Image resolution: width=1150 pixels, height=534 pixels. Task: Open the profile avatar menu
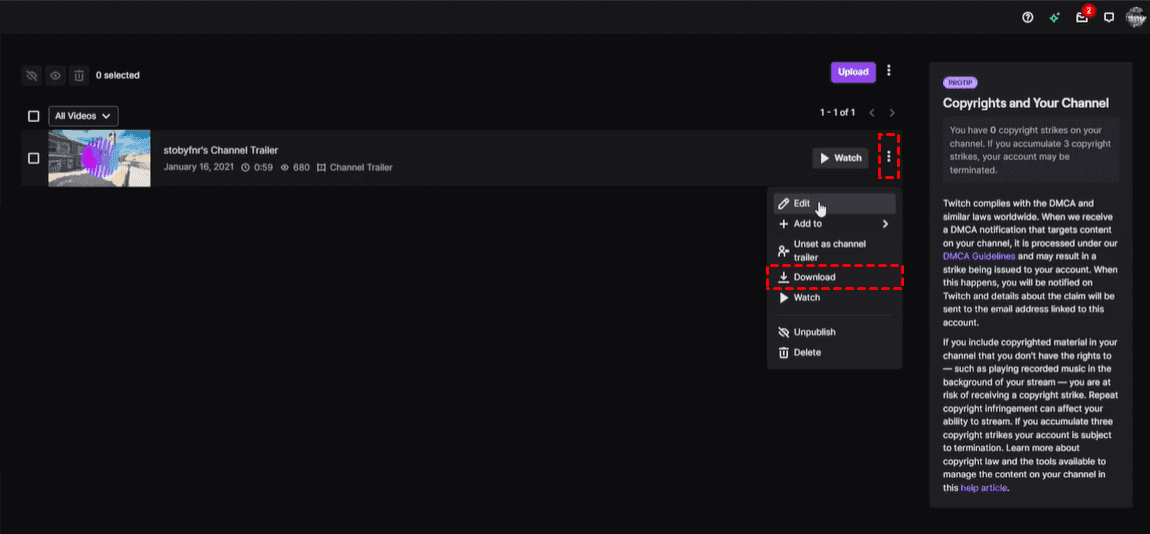point(1135,17)
